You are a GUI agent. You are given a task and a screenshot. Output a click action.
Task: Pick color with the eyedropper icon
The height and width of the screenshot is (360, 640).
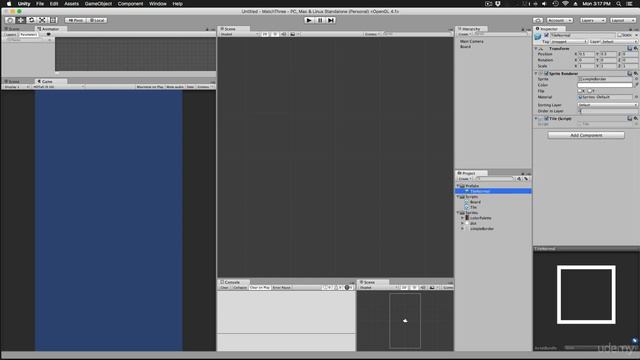(x=636, y=85)
